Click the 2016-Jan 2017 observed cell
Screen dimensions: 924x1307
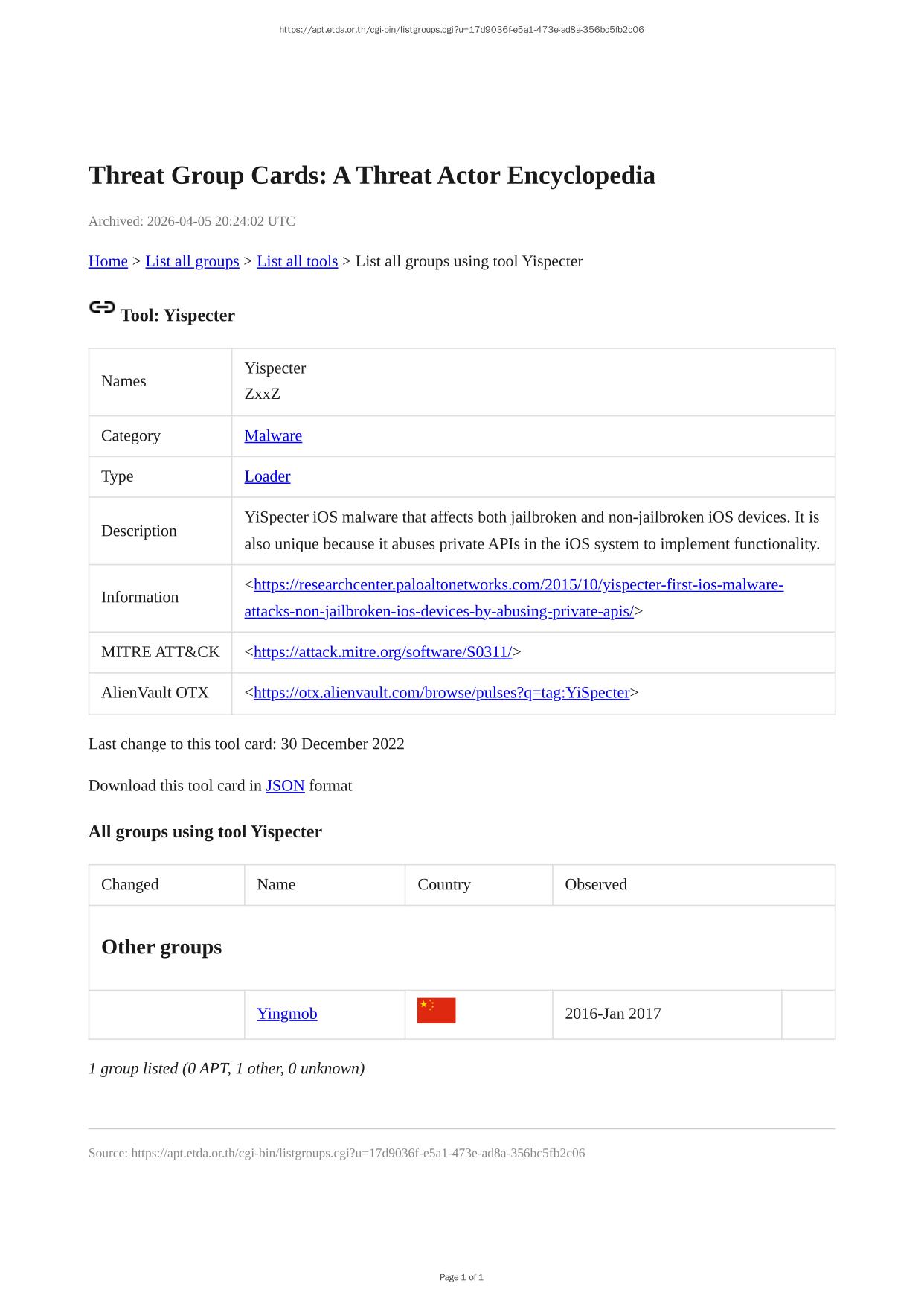click(x=613, y=1014)
